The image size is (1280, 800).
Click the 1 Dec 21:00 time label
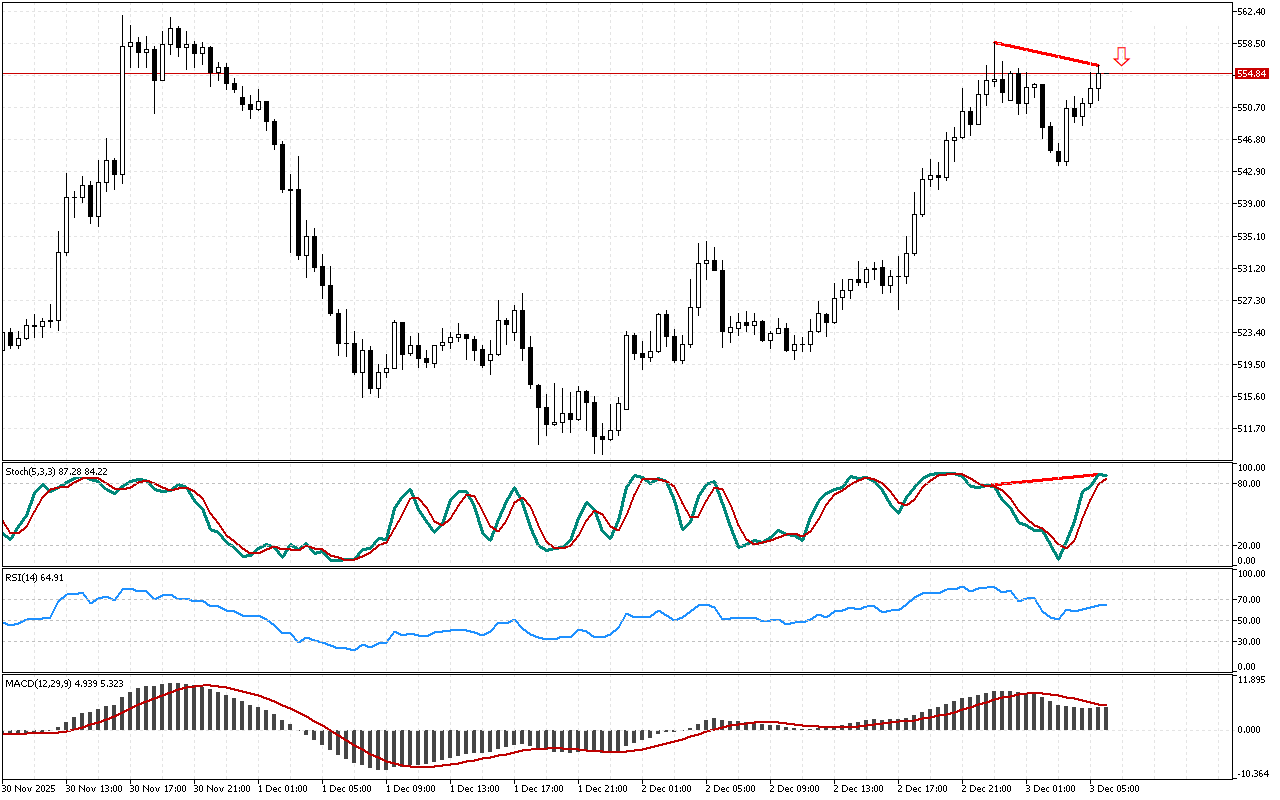coord(602,788)
